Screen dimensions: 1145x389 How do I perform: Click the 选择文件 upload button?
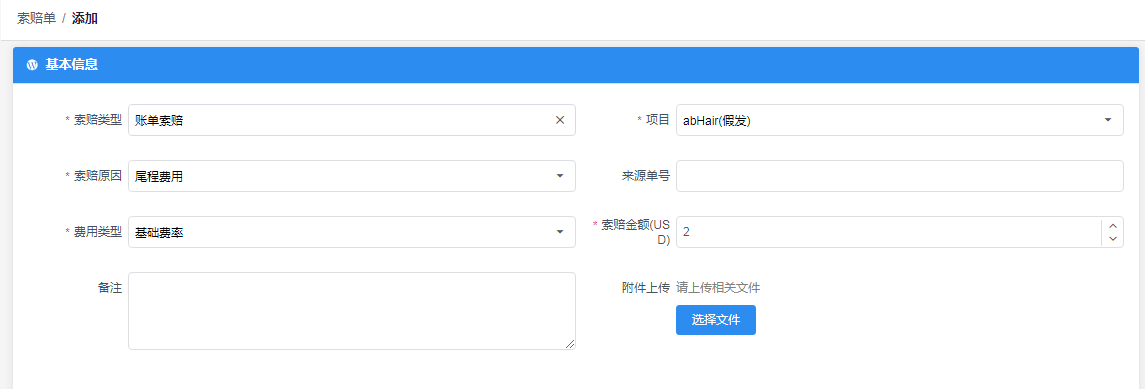click(716, 320)
